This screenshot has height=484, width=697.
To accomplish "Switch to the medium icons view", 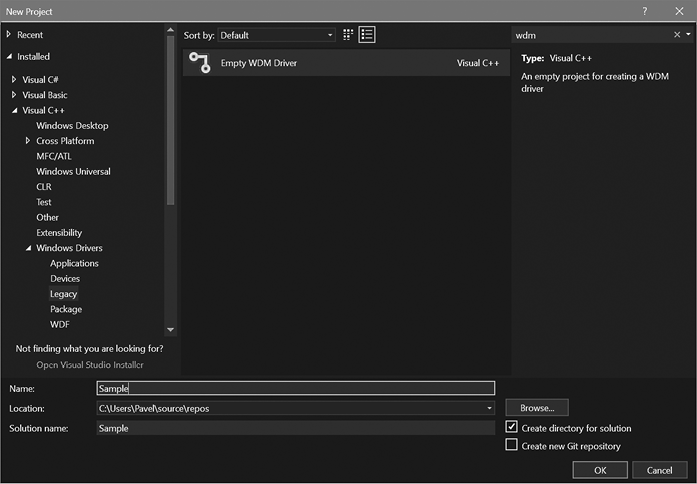I will (x=348, y=35).
